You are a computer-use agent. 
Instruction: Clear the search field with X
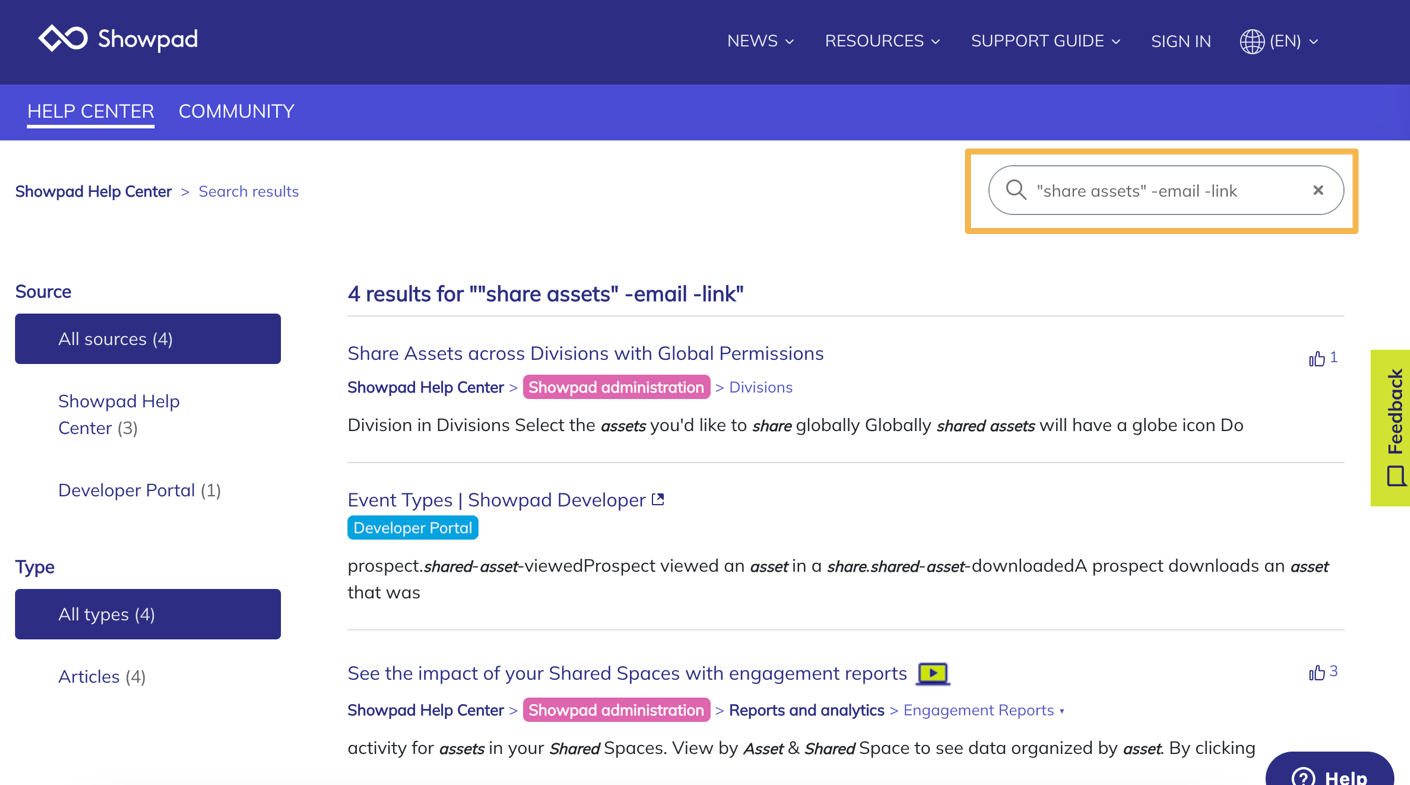click(1318, 190)
